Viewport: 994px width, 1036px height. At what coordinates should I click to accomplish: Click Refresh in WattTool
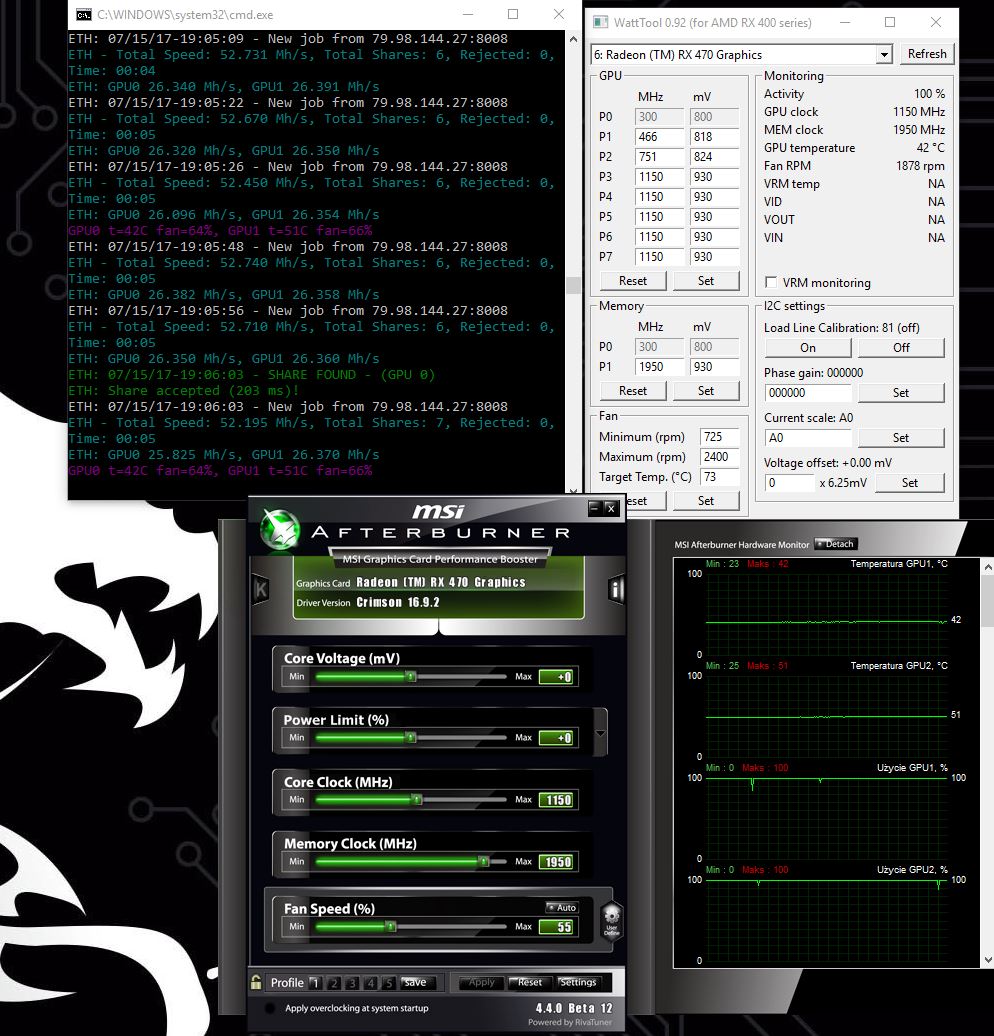[x=927, y=54]
